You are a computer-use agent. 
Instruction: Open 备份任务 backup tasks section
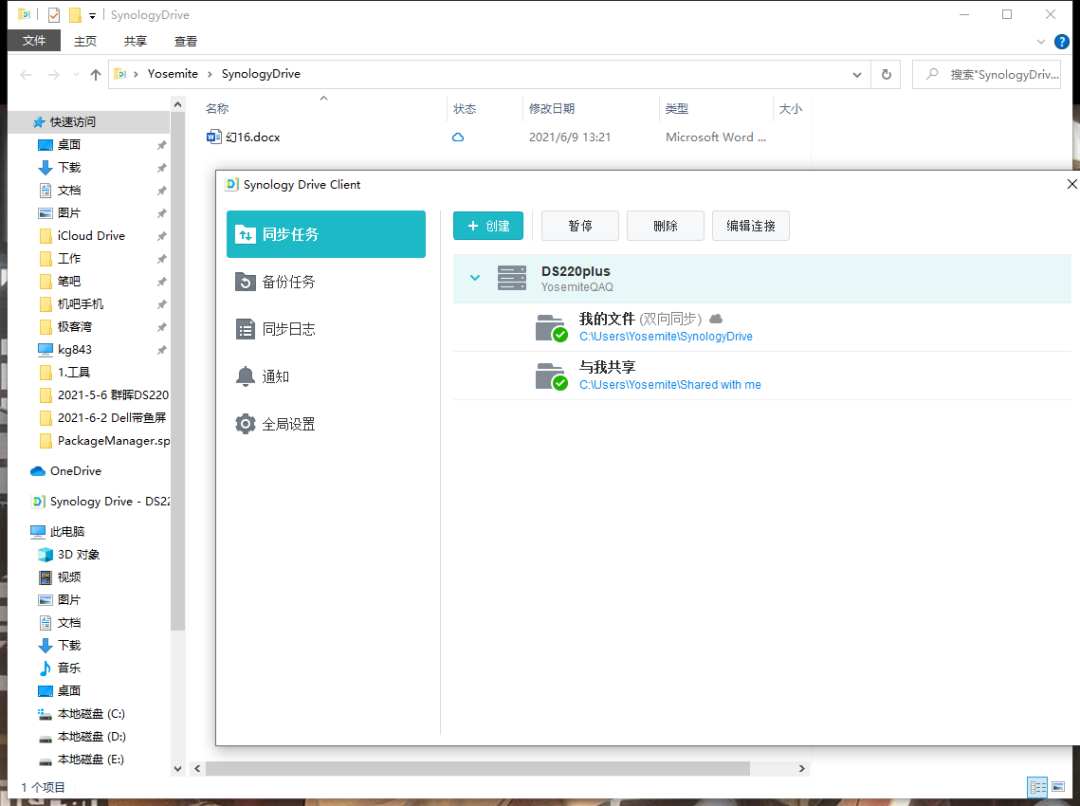[288, 282]
